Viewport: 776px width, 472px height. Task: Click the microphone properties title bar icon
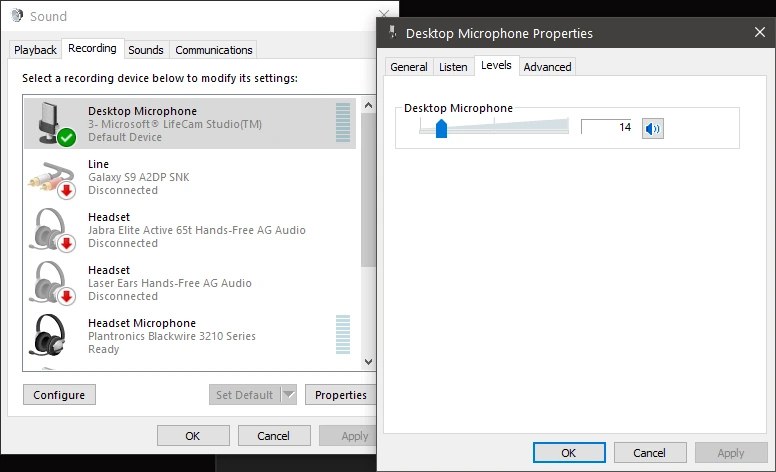coord(393,33)
